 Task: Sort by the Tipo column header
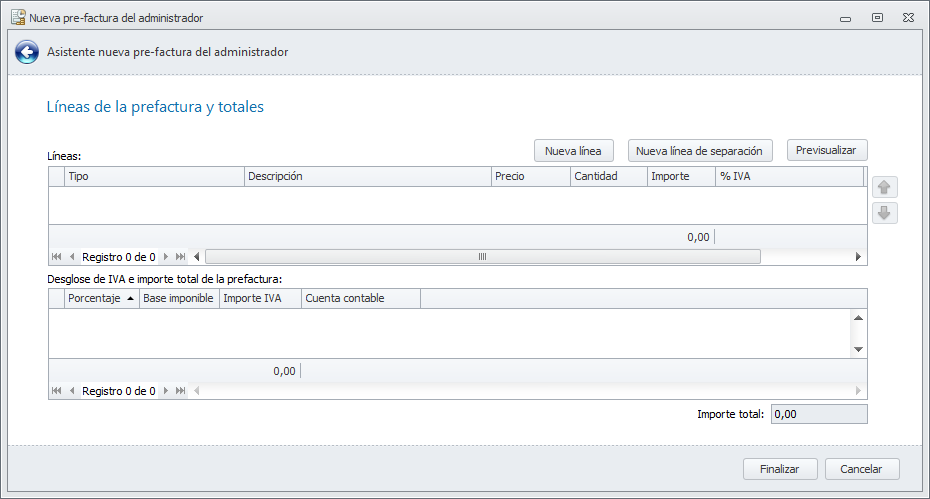154,176
